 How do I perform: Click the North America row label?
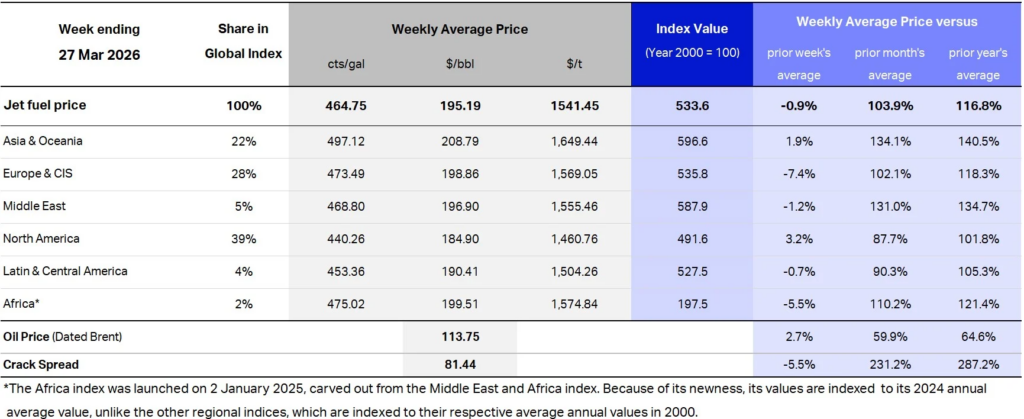[x=41, y=238]
